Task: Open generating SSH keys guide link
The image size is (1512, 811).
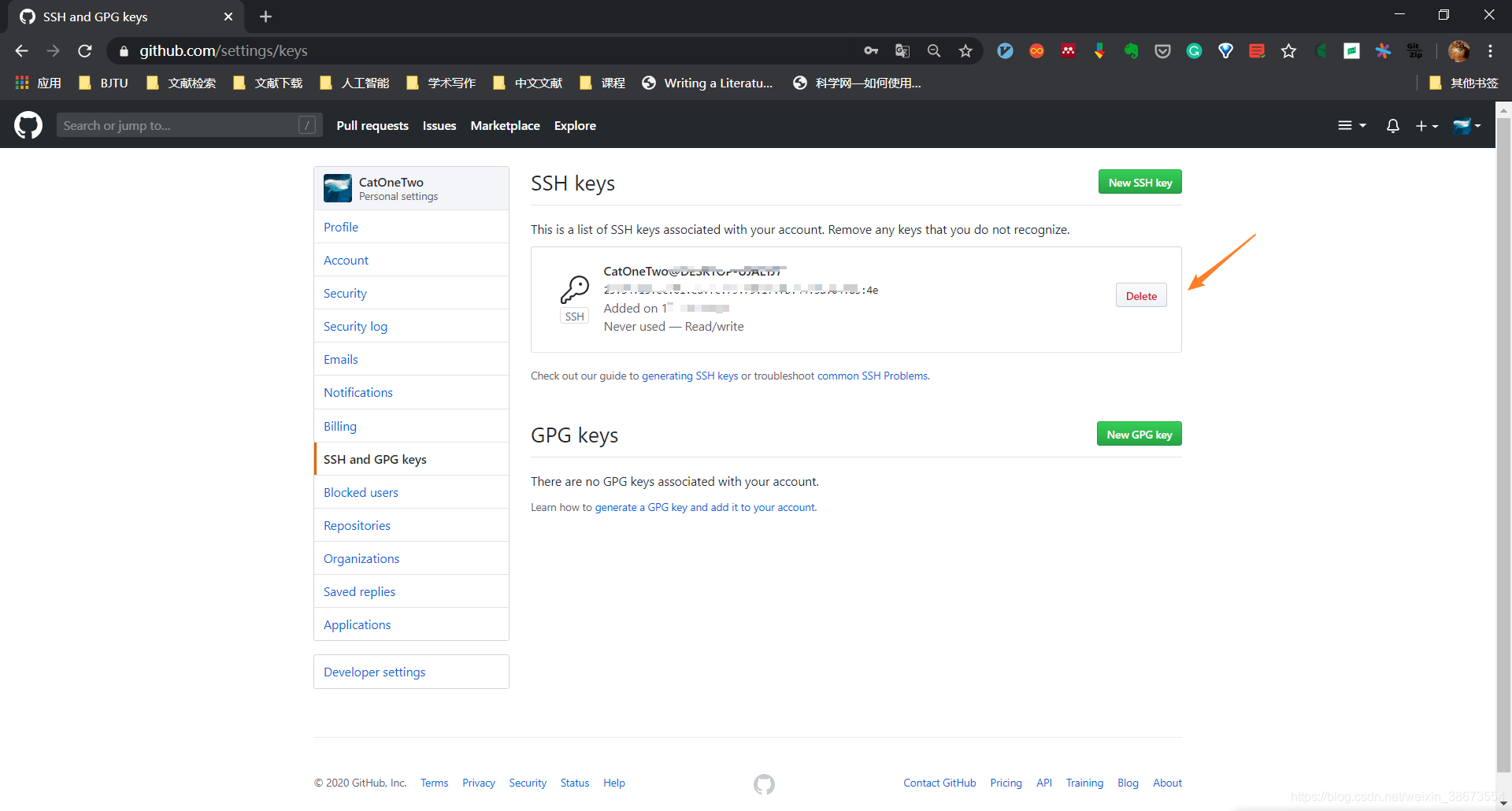Action: 690,376
